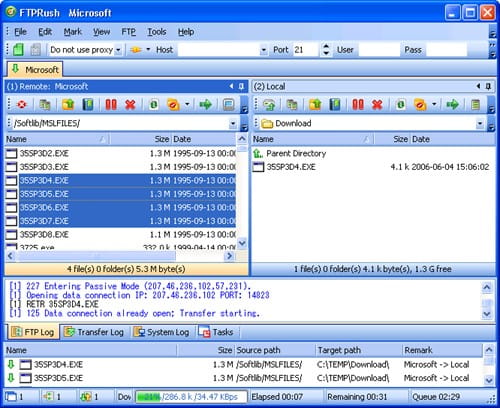Pin the Remote panel with pushpin icon
This screenshot has width=500, height=408.
point(241,87)
